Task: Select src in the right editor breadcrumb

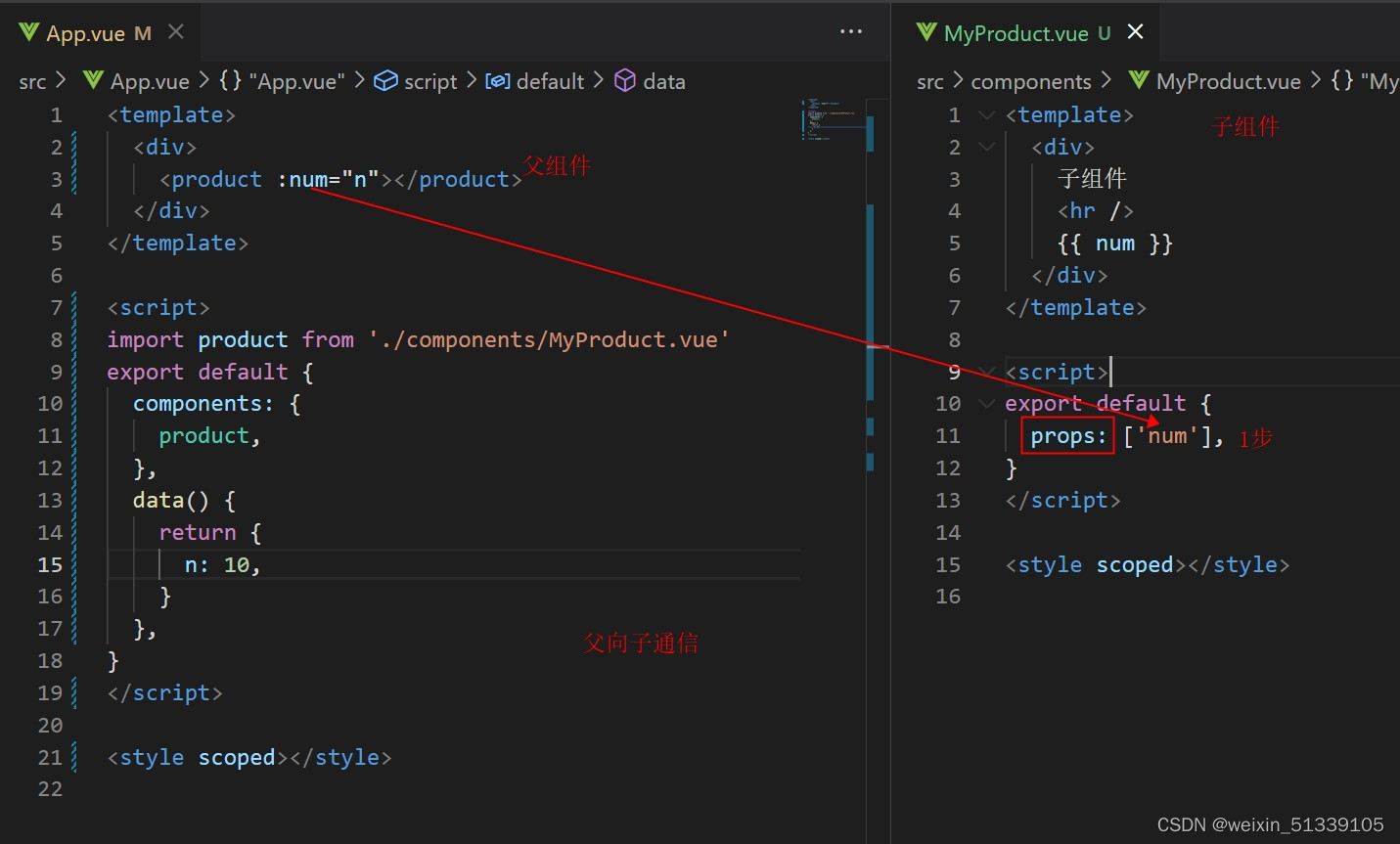Action: click(930, 81)
